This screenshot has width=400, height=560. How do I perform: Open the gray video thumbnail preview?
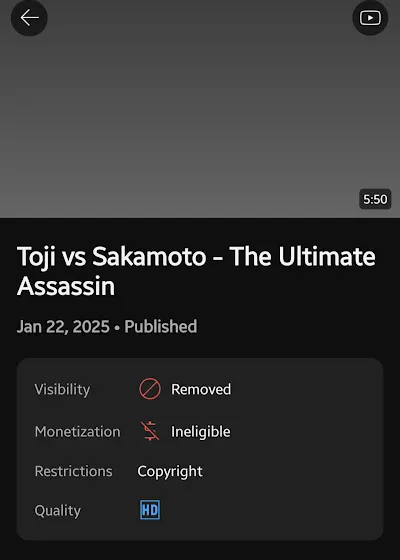(x=200, y=109)
